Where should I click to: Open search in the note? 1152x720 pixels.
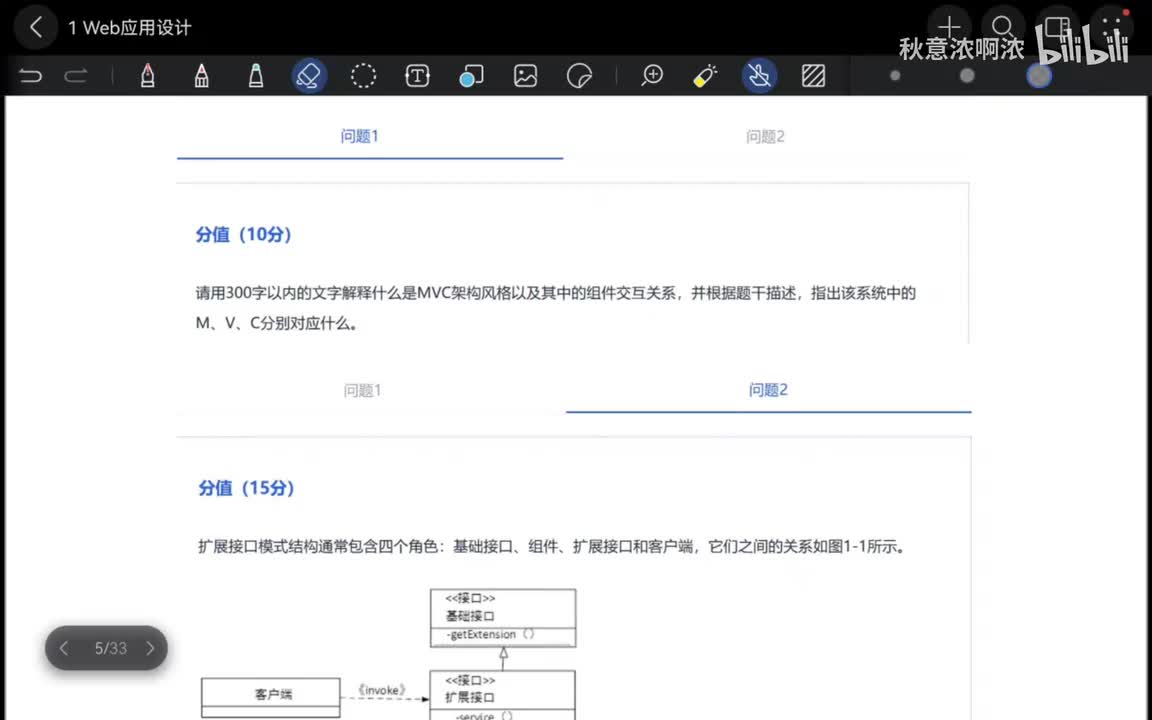click(1003, 28)
